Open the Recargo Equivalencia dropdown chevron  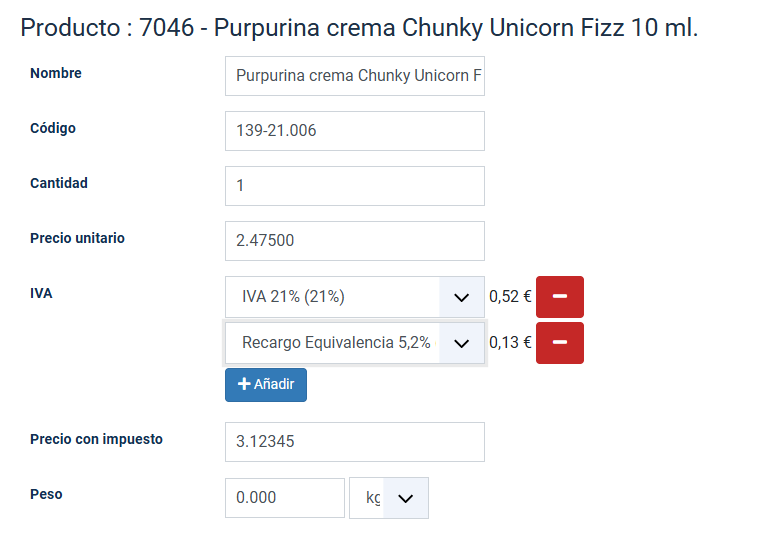coord(462,343)
